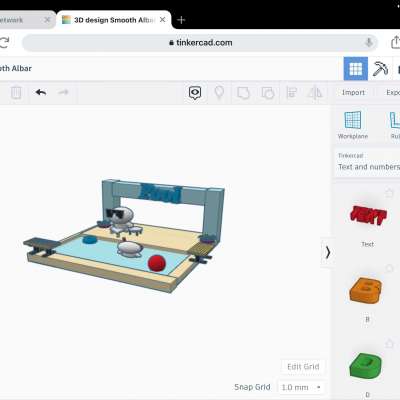Select the Workplane tool

[353, 125]
